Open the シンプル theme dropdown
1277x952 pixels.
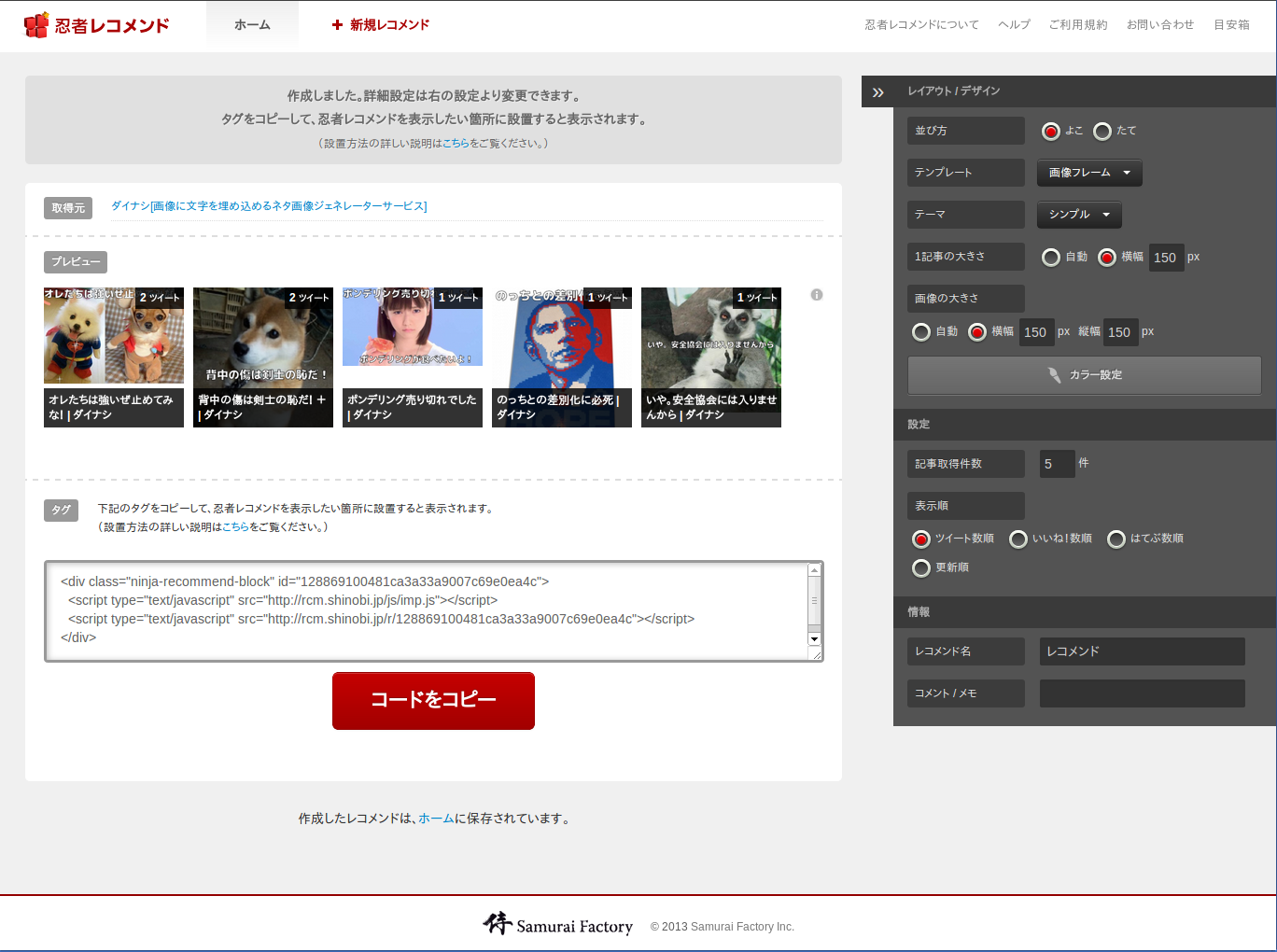1079,215
